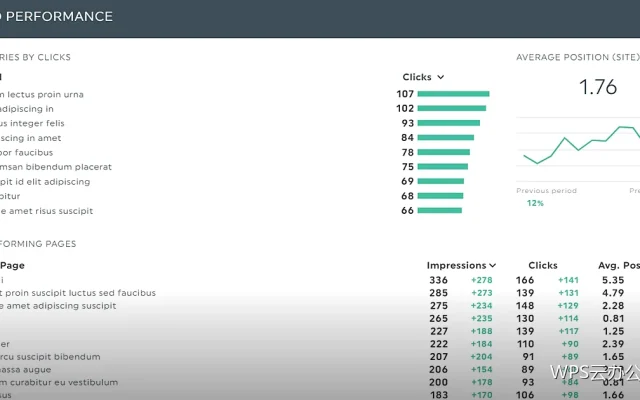Click the 1.76 average position figure

click(598, 87)
